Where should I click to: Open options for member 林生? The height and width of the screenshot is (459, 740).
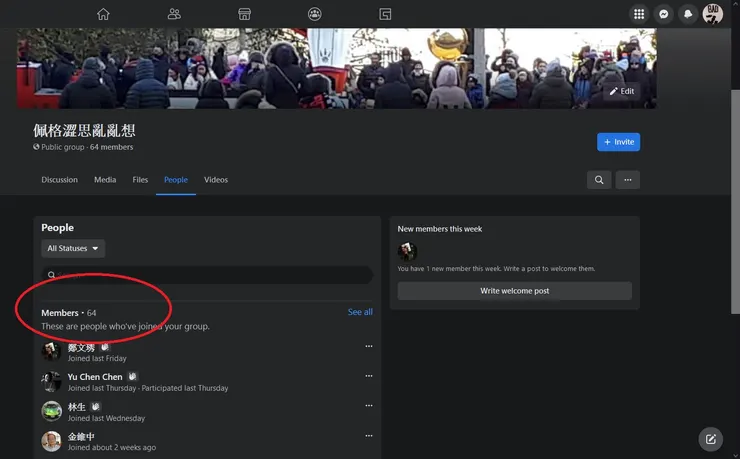pyautogui.click(x=369, y=406)
